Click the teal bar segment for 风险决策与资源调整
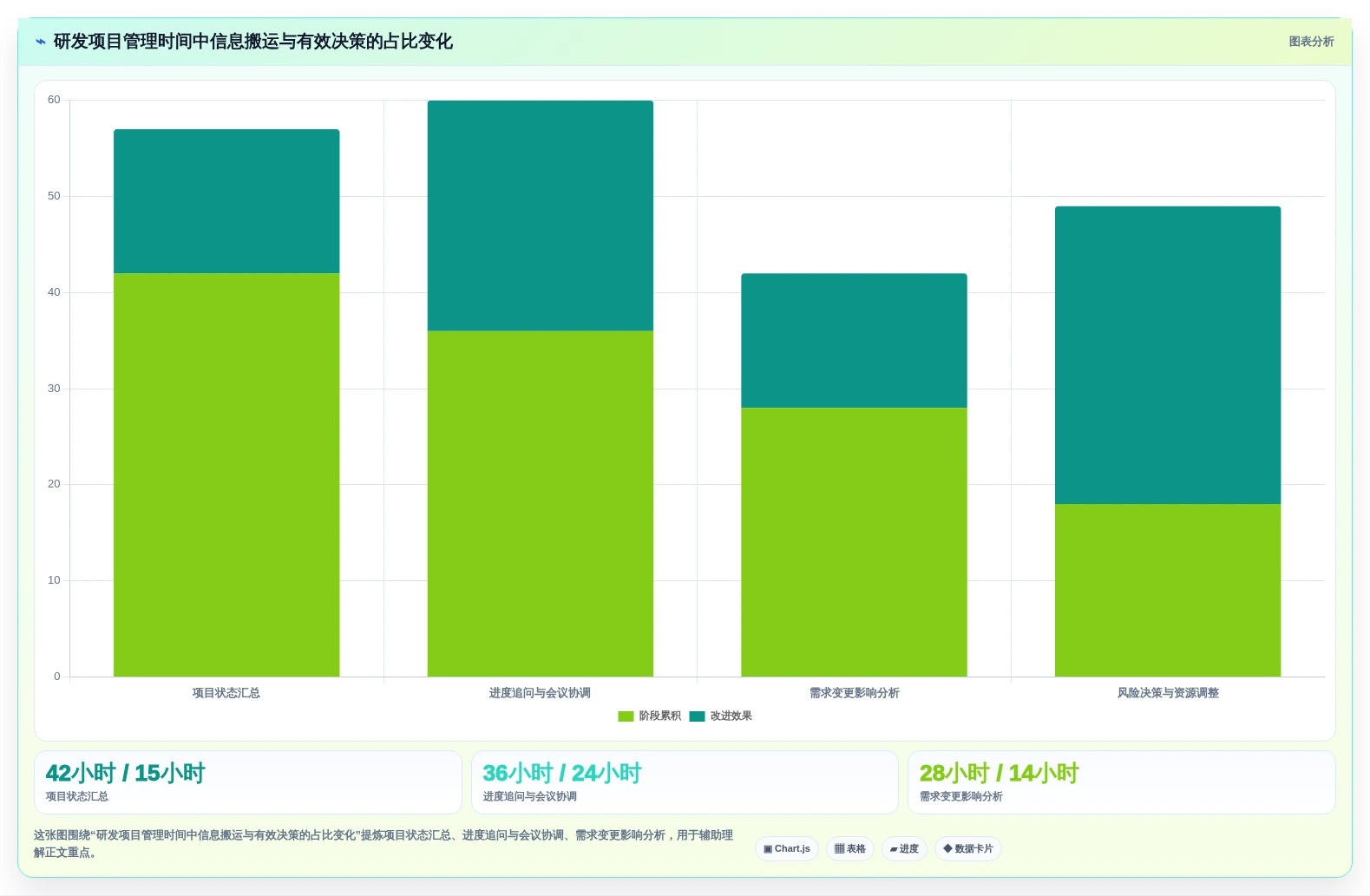 pos(1168,355)
